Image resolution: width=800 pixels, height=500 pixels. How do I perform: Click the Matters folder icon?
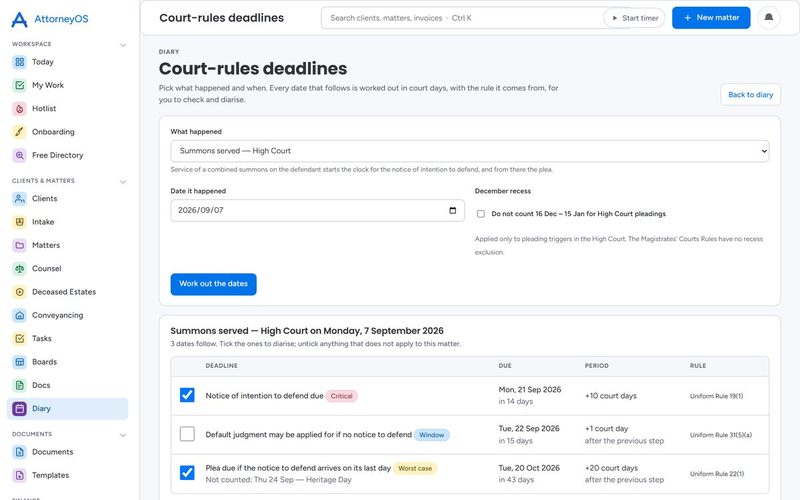(19, 245)
